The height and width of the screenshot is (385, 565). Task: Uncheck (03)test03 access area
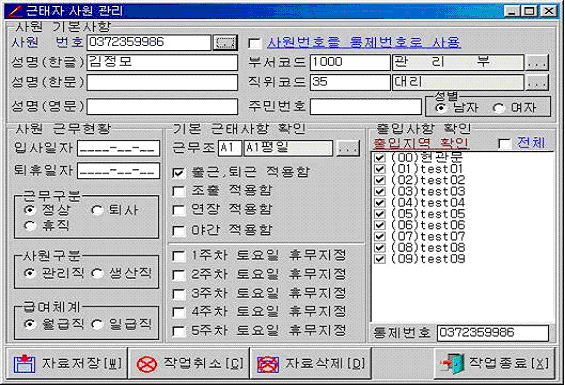380,191
